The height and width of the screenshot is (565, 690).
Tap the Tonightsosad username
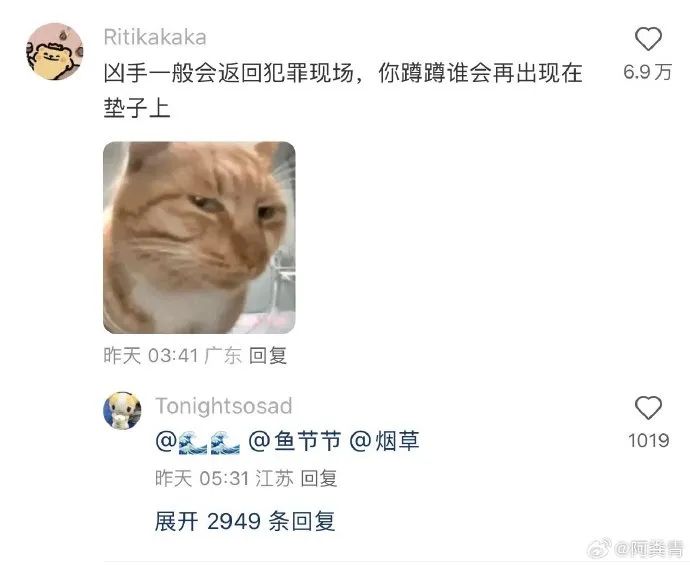(224, 406)
